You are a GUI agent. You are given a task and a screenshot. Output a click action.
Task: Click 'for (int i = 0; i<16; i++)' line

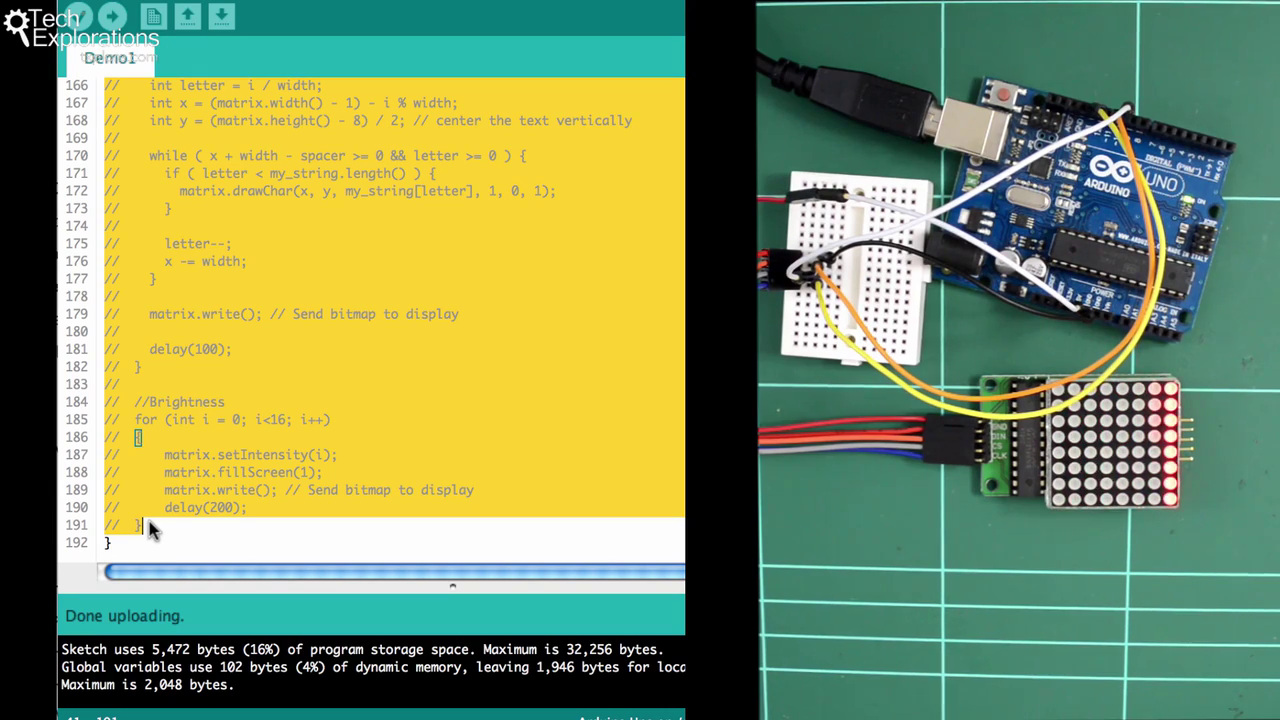(232, 420)
